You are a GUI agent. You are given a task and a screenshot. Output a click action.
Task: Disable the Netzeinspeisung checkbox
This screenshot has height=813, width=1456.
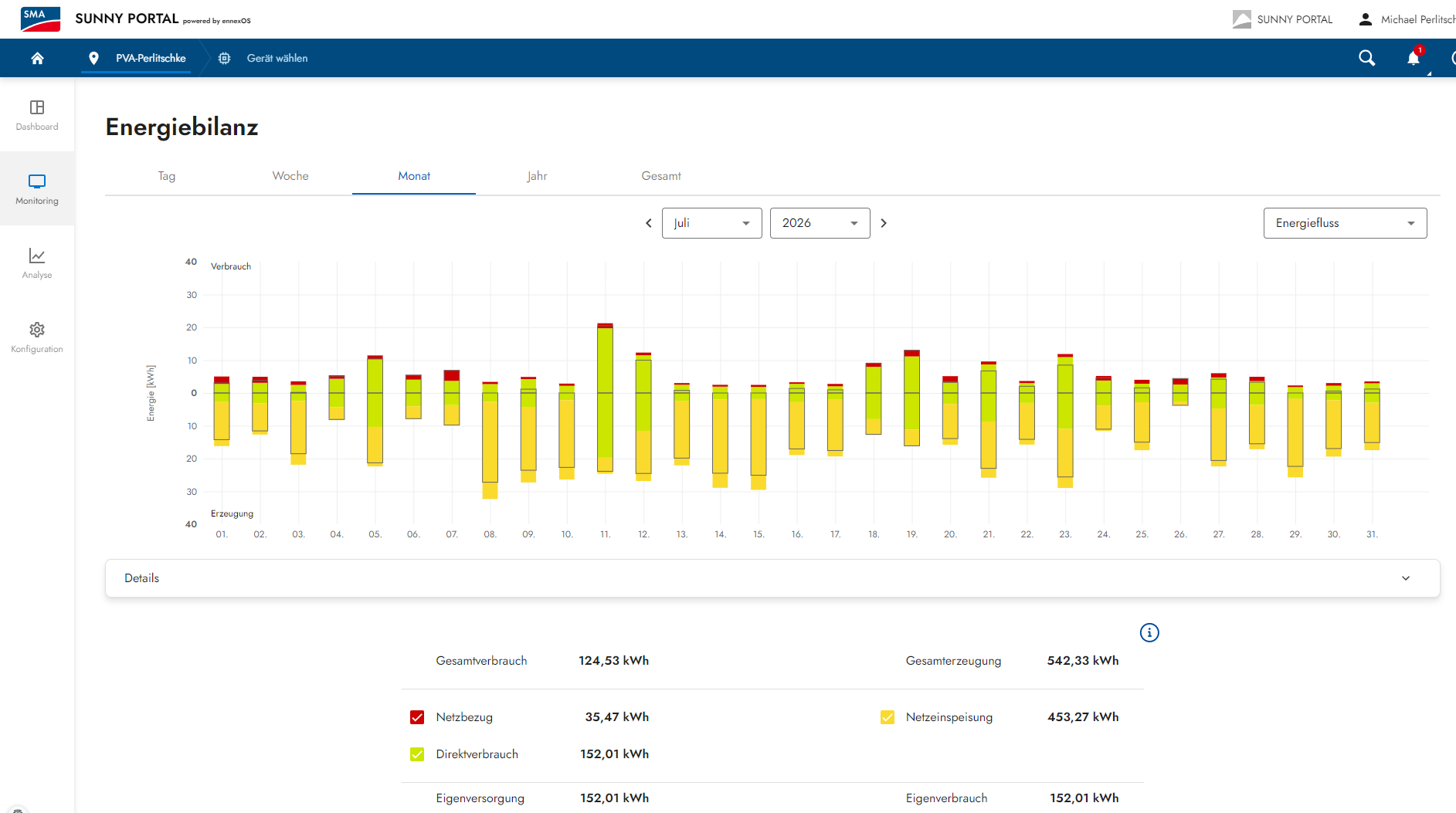(888, 717)
